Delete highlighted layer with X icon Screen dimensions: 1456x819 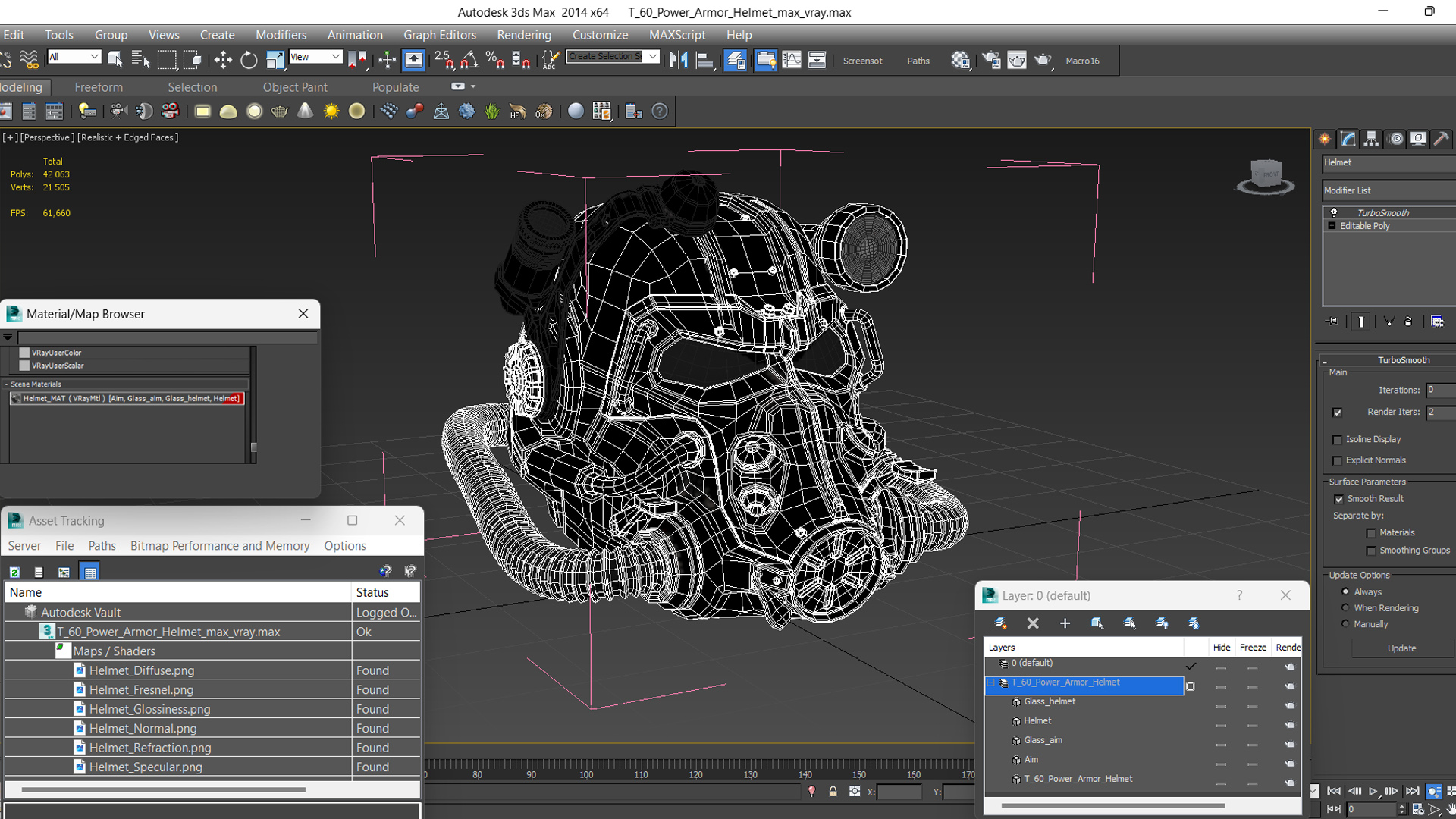[1033, 623]
